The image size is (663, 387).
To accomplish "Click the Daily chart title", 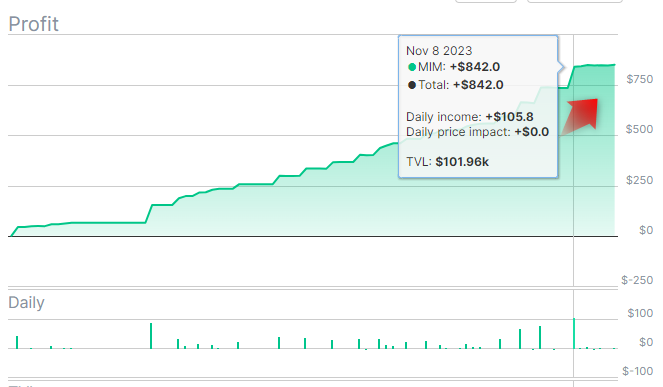I will coord(26,303).
